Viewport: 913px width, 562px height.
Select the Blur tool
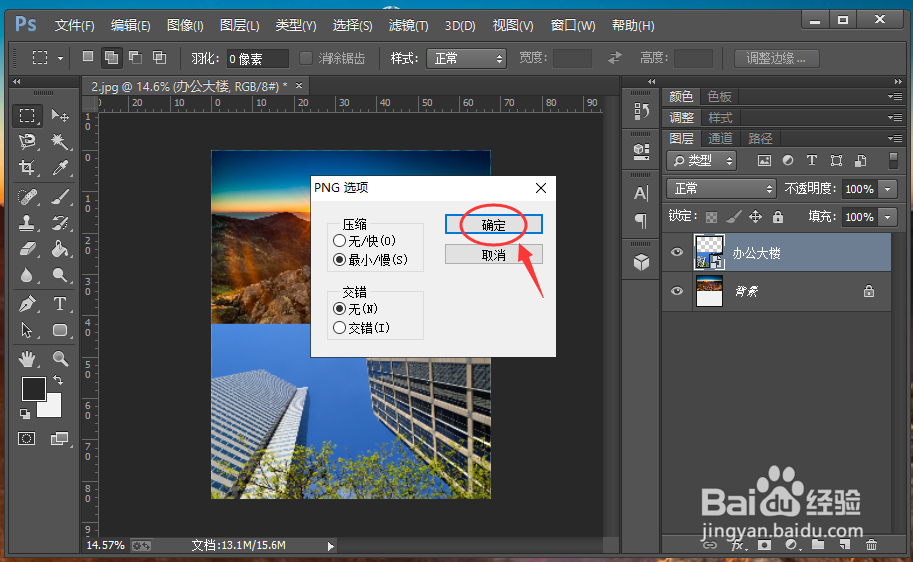pos(27,275)
